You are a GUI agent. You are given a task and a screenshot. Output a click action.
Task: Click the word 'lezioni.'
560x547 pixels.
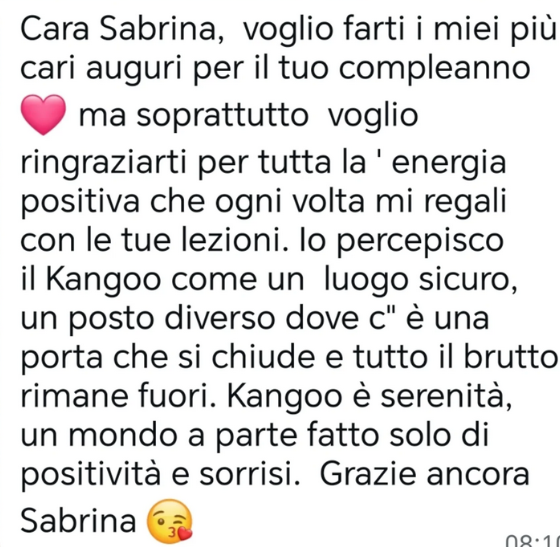click(235, 240)
